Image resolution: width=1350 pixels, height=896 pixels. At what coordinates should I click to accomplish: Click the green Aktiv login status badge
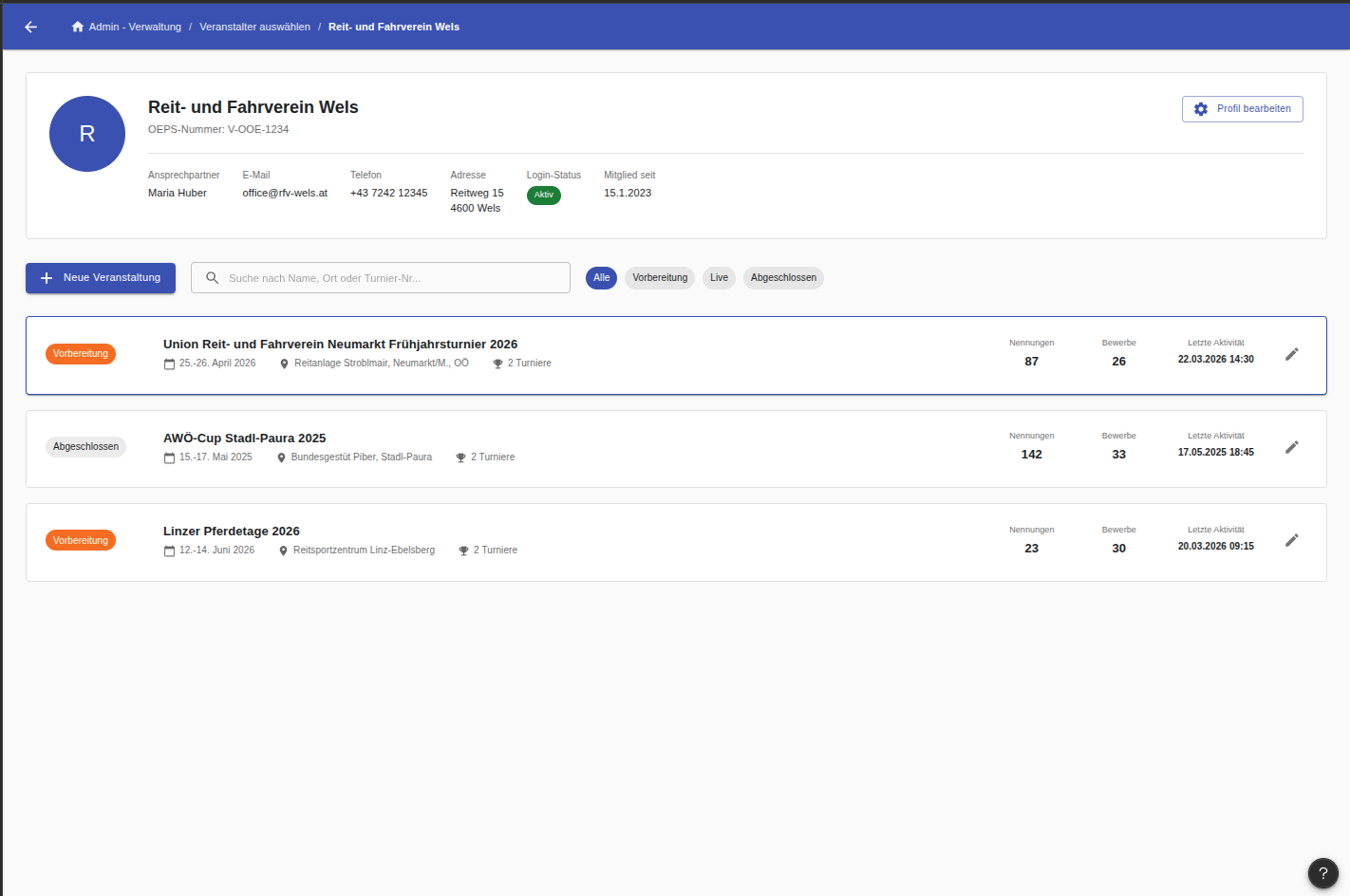tap(543, 195)
